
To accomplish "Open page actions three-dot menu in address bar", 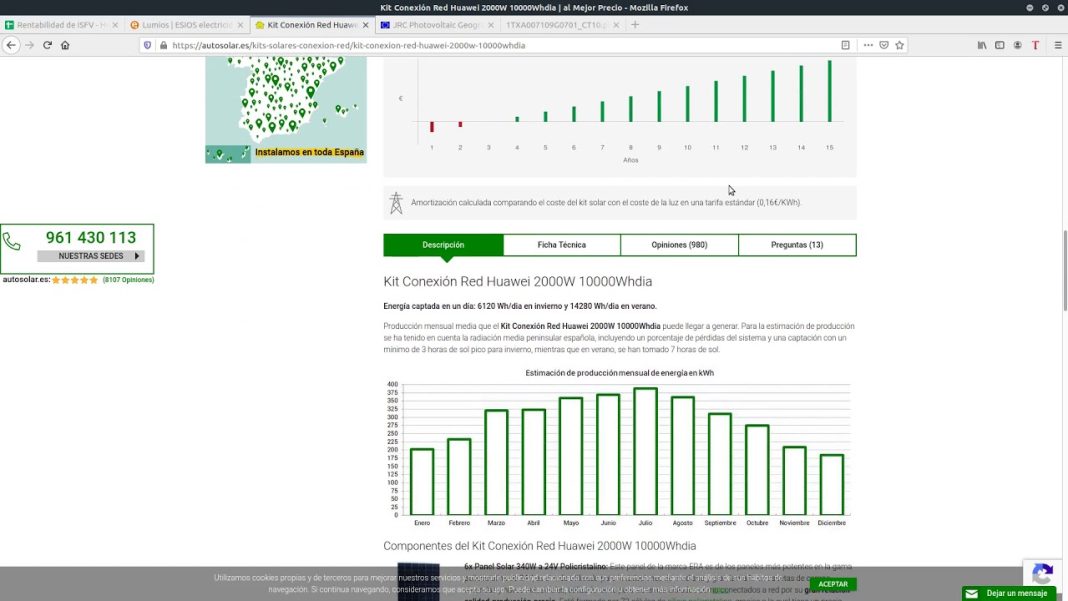I will (x=867, y=45).
